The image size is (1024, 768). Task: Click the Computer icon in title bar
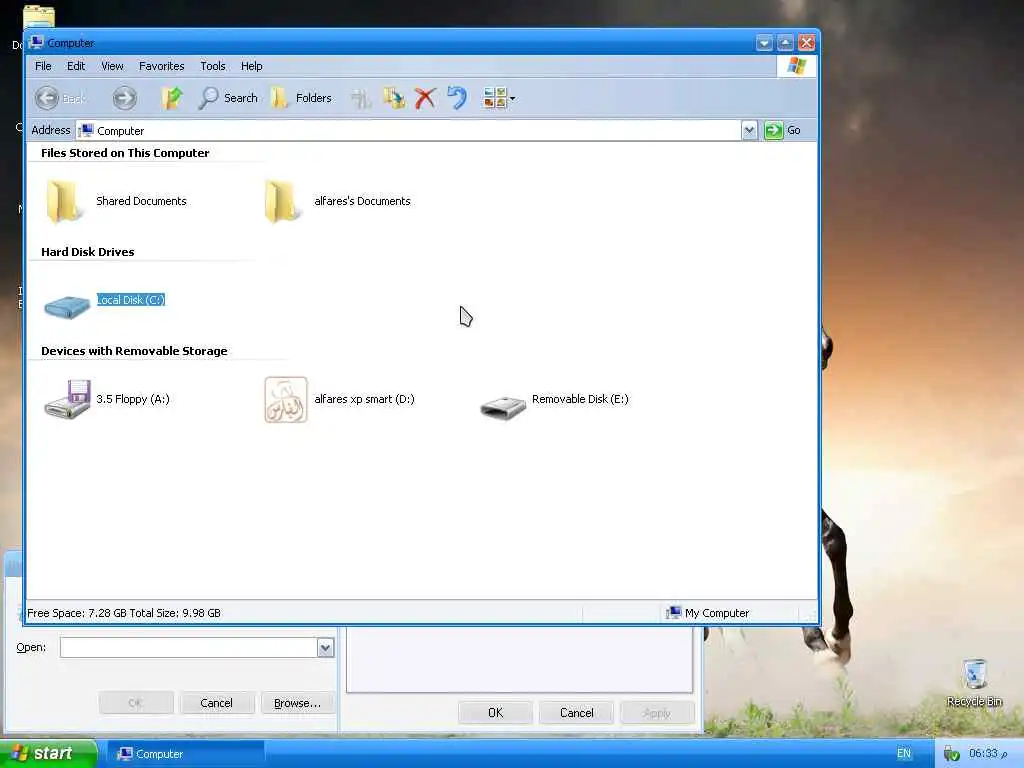coord(37,42)
